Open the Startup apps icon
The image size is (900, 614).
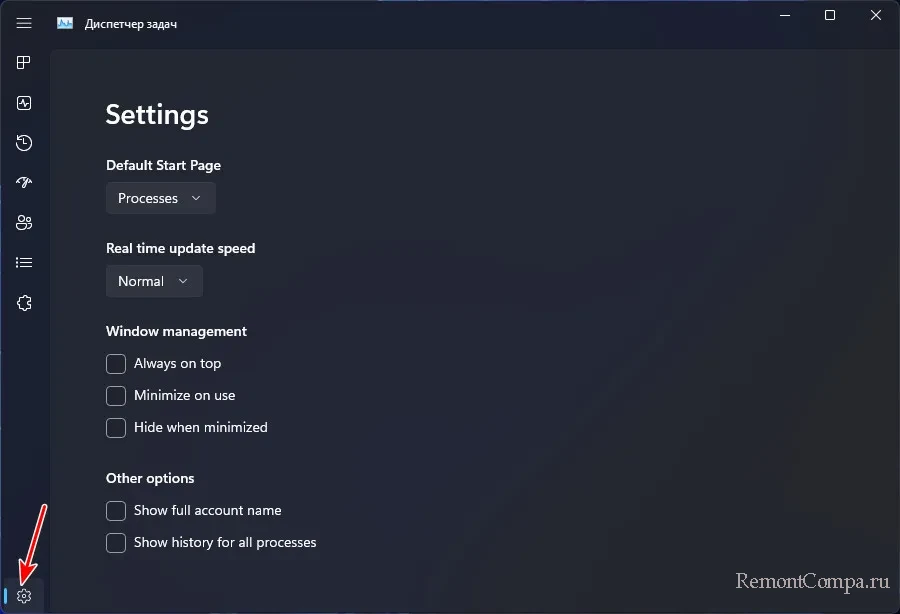tap(24, 182)
